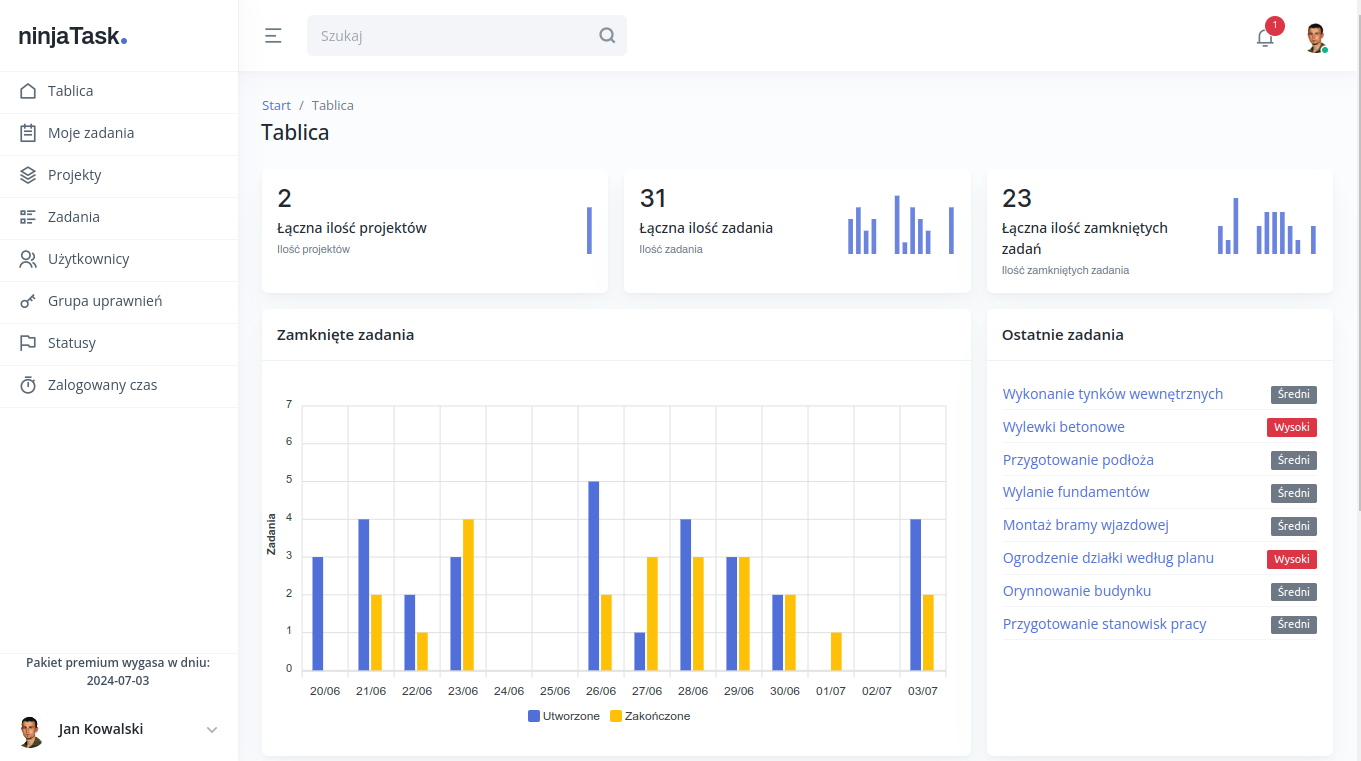Open the Użytkownicy menu item
The height and width of the screenshot is (761, 1361).
coord(88,259)
